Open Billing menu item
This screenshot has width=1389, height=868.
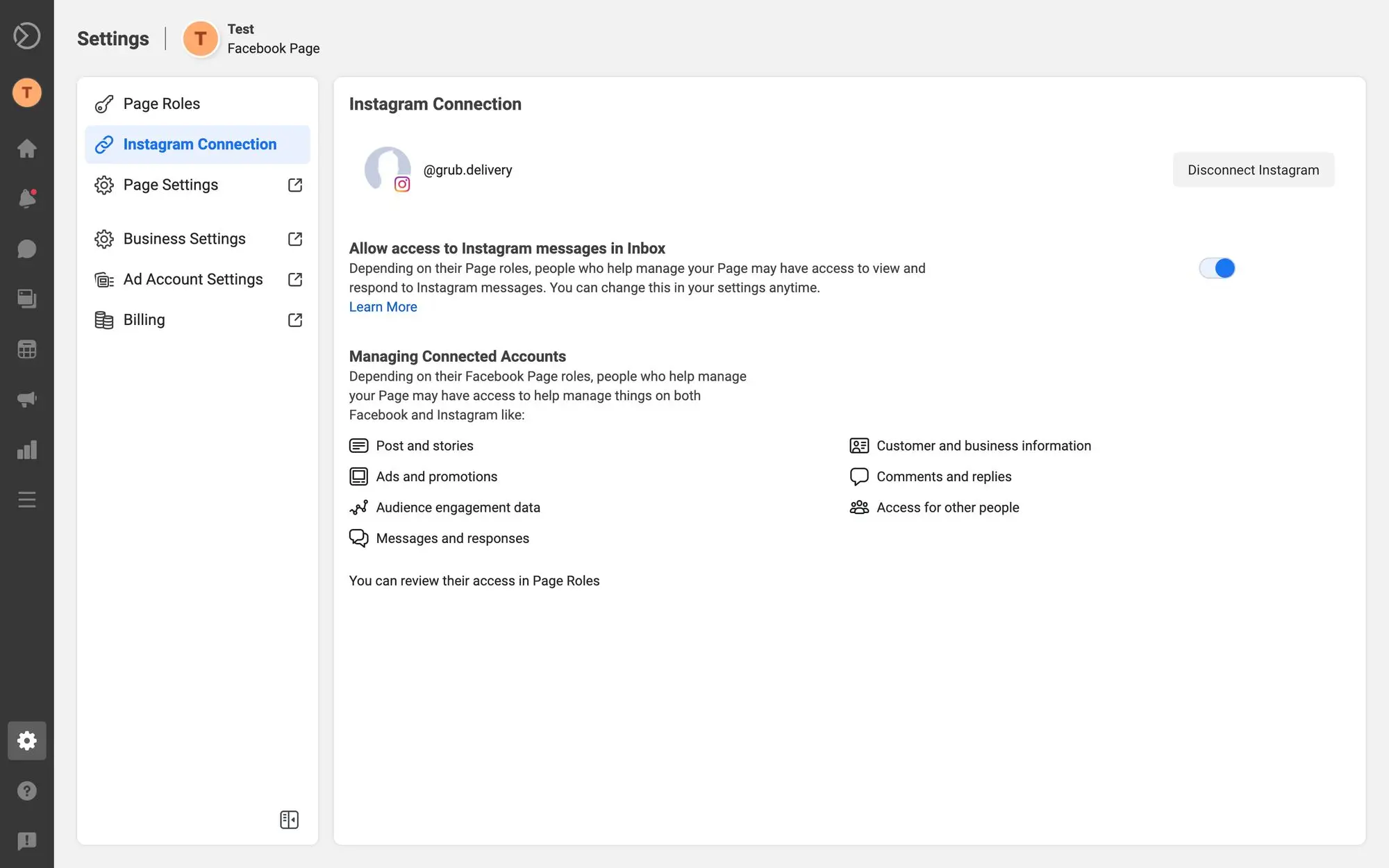(x=197, y=320)
